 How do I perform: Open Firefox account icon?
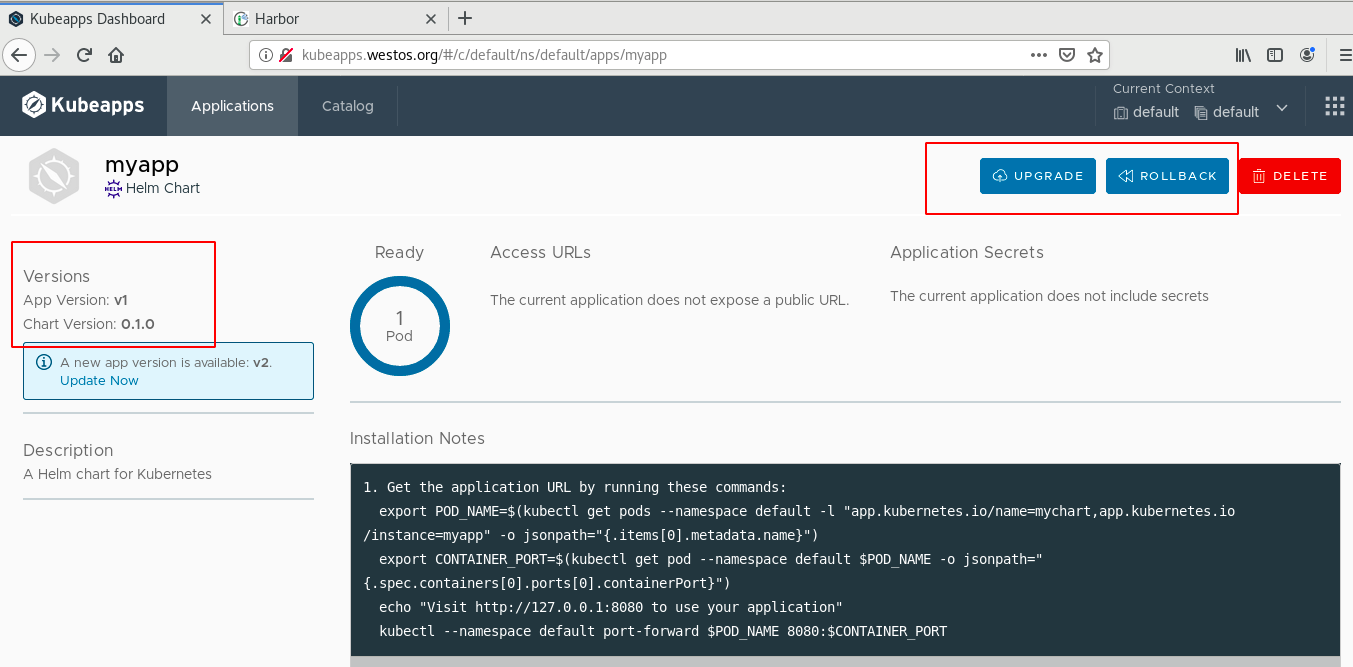click(x=1307, y=55)
